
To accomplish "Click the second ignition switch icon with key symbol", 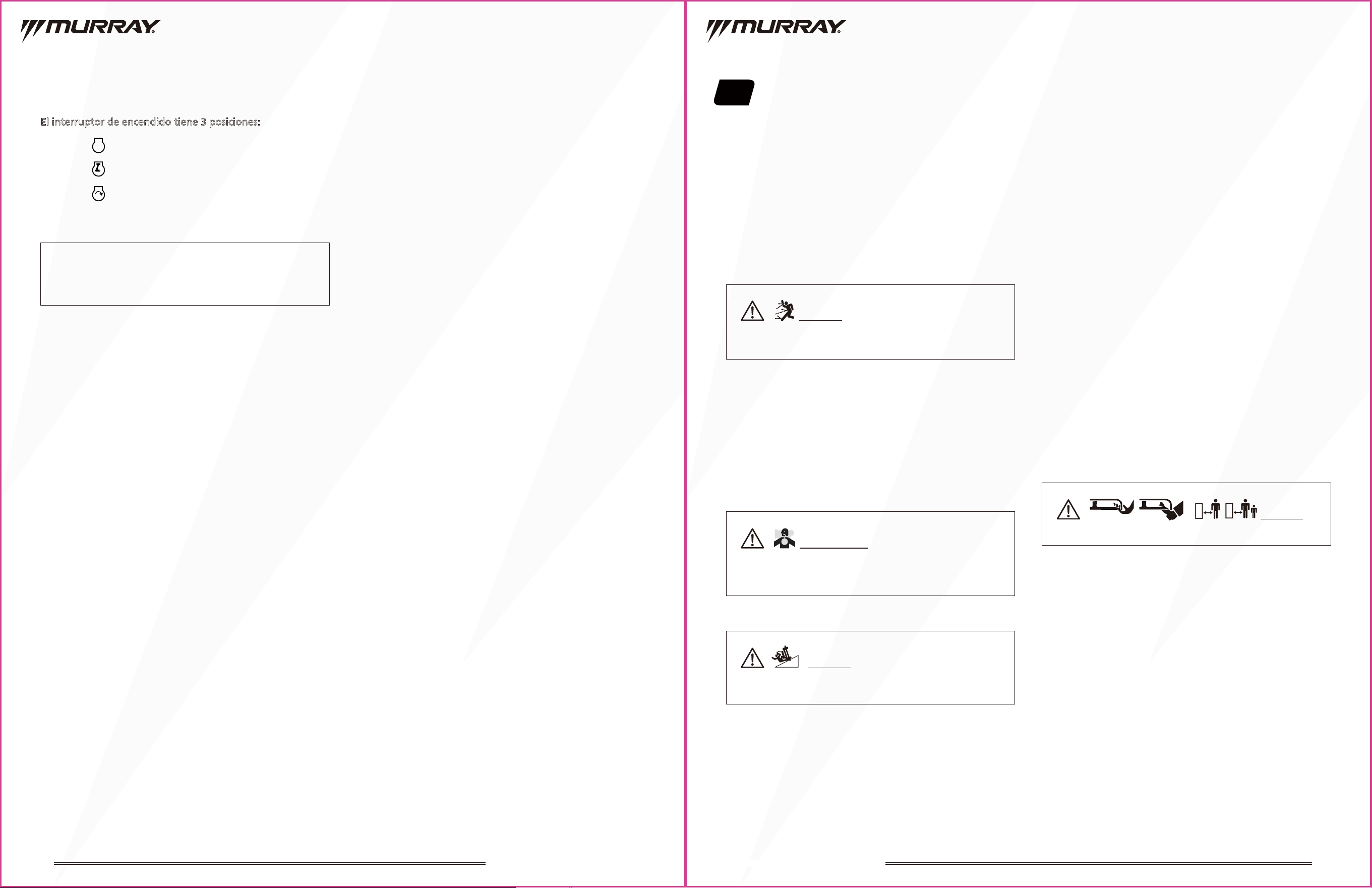I will point(99,168).
